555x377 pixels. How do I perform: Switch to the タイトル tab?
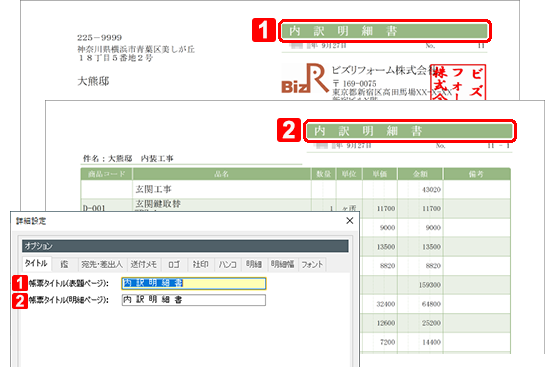click(36, 264)
